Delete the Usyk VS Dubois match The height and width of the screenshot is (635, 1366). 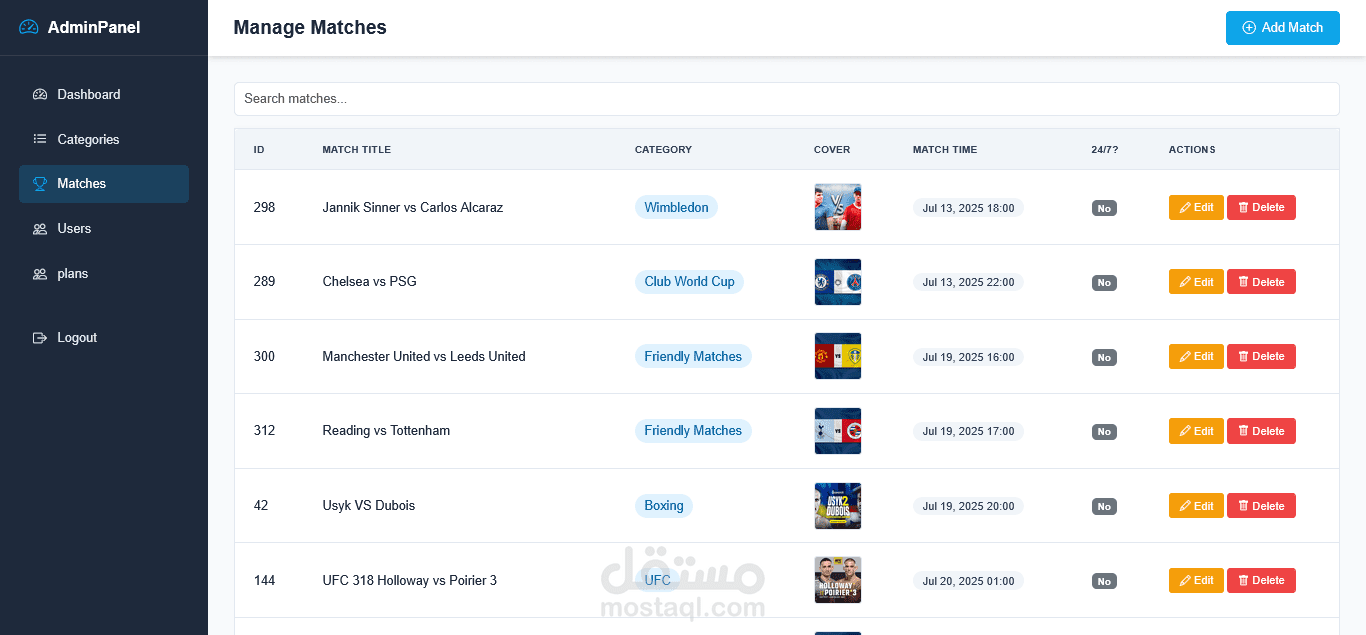point(1261,506)
